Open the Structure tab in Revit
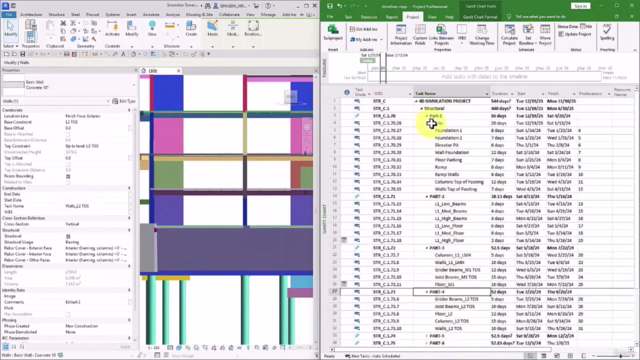This screenshot has width=640, height=360. 57,14
